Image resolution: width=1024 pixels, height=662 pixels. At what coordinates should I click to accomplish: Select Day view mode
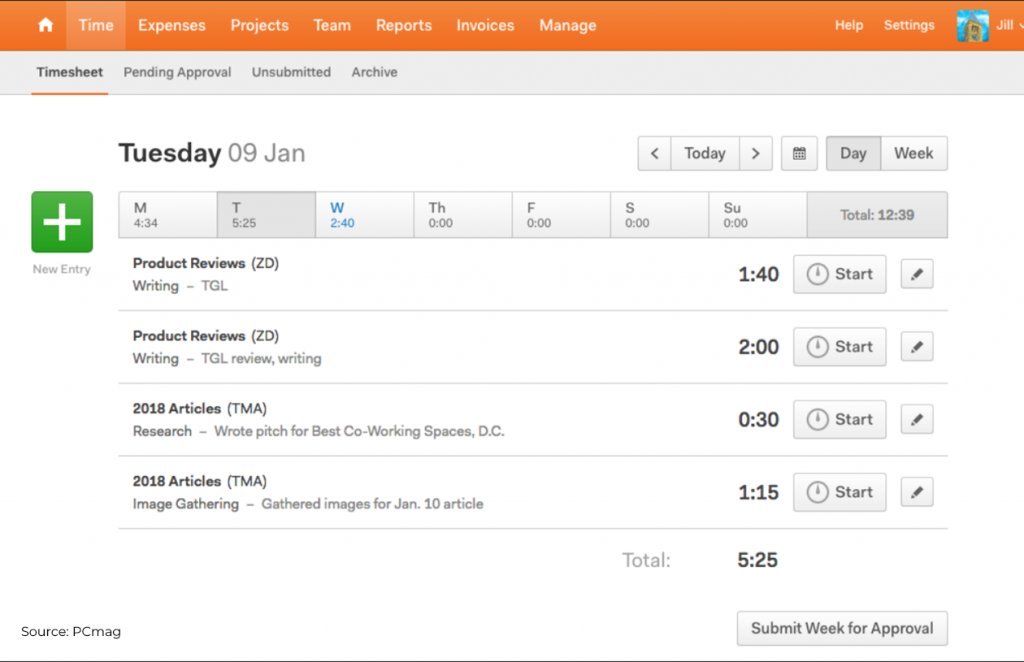click(852, 153)
